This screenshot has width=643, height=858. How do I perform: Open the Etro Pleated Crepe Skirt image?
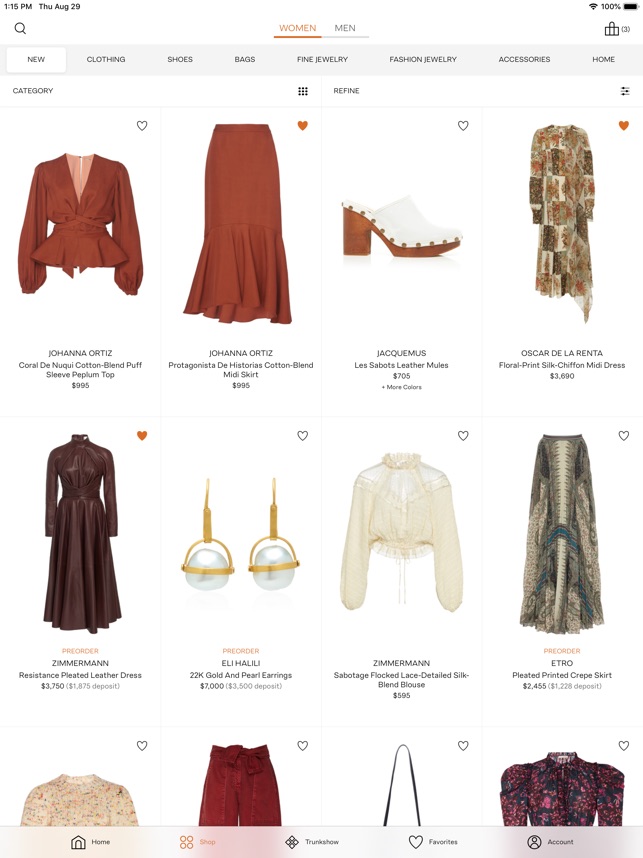click(x=562, y=534)
